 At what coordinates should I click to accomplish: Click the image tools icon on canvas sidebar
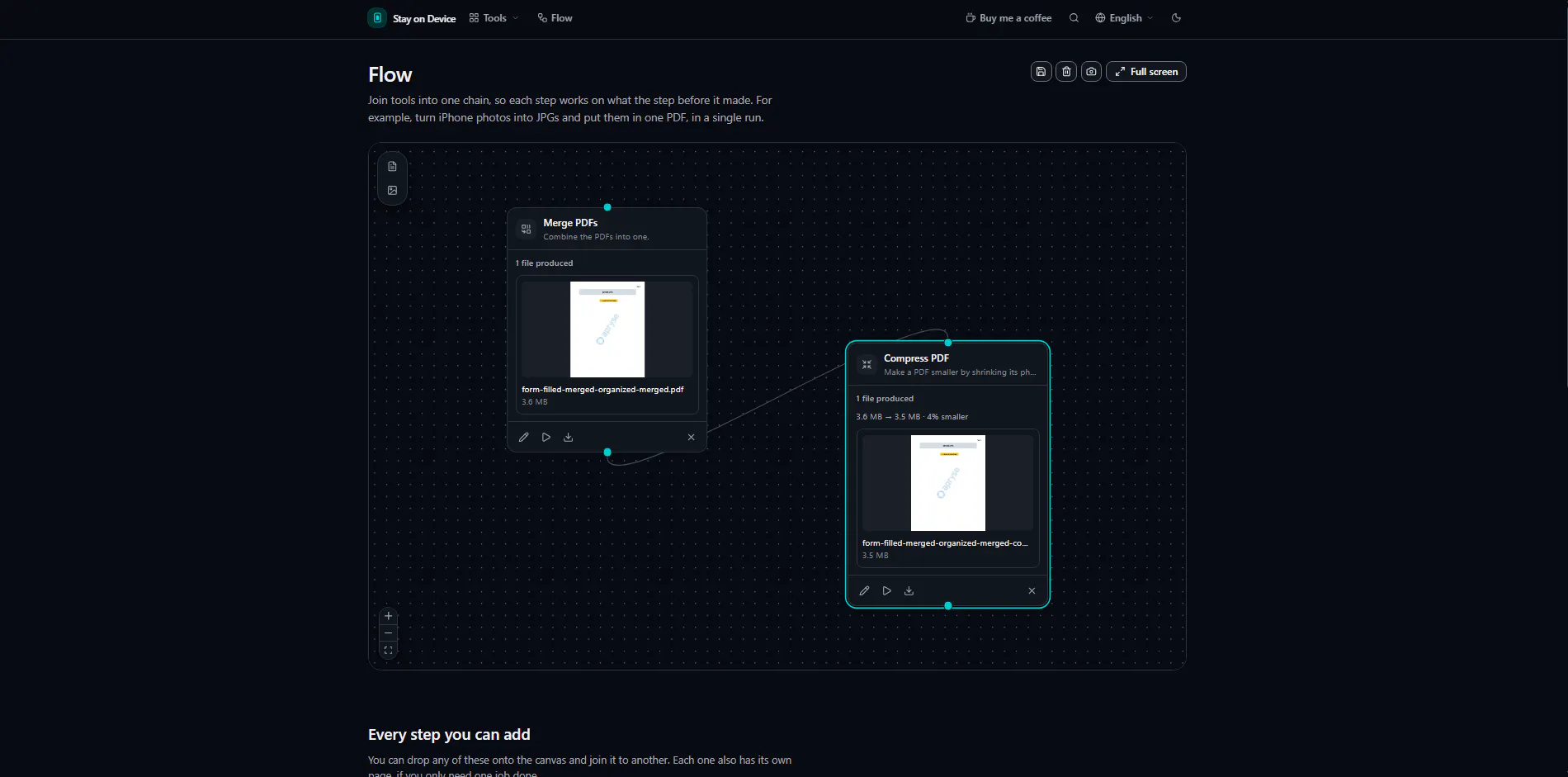(x=392, y=191)
